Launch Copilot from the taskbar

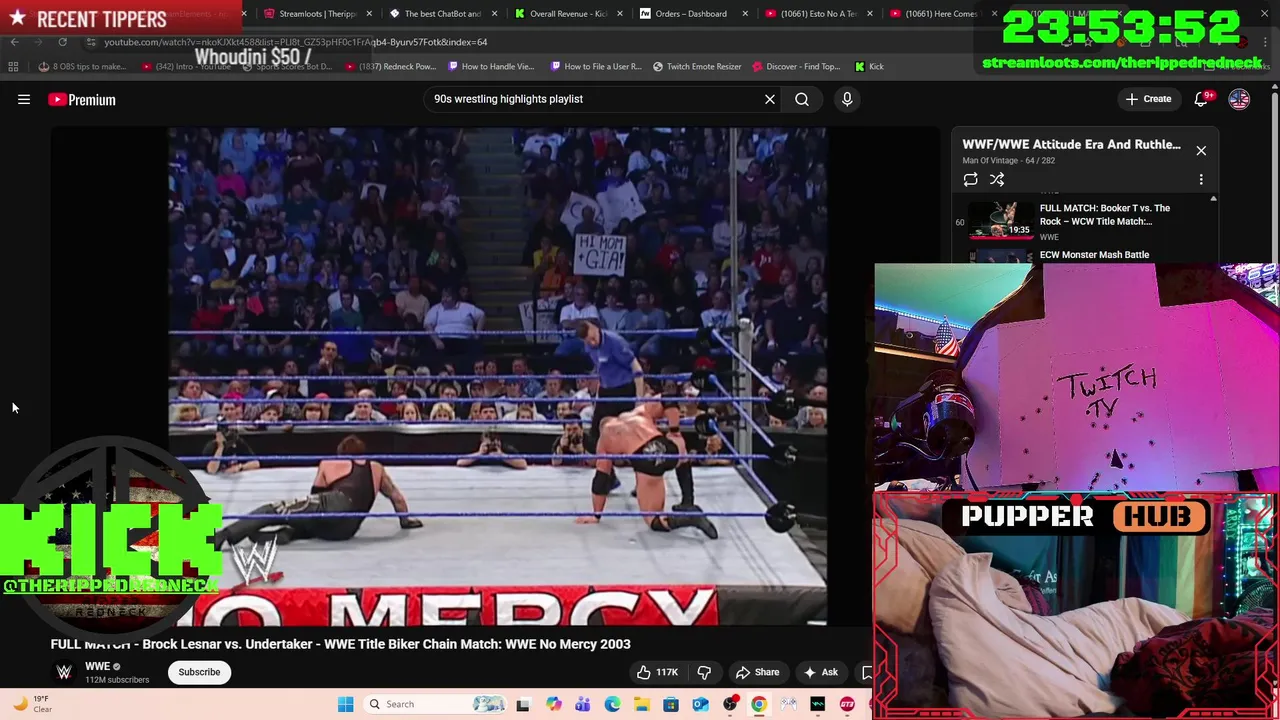(x=553, y=704)
